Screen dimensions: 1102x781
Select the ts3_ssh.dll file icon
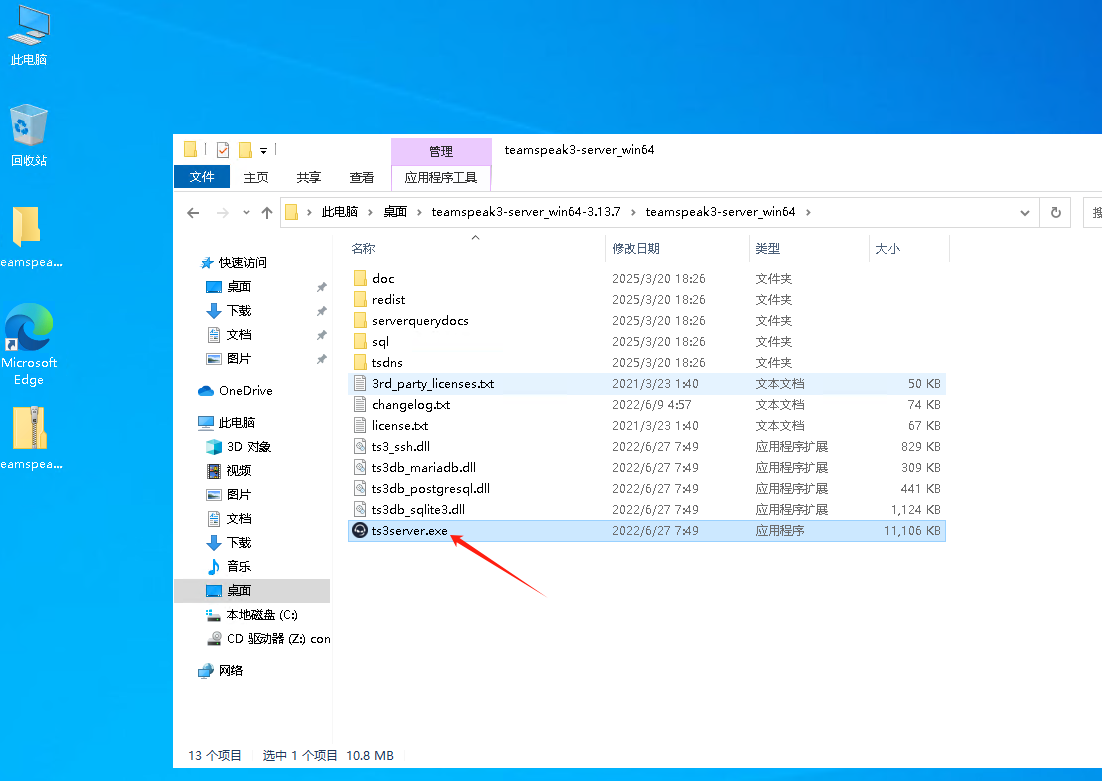360,446
